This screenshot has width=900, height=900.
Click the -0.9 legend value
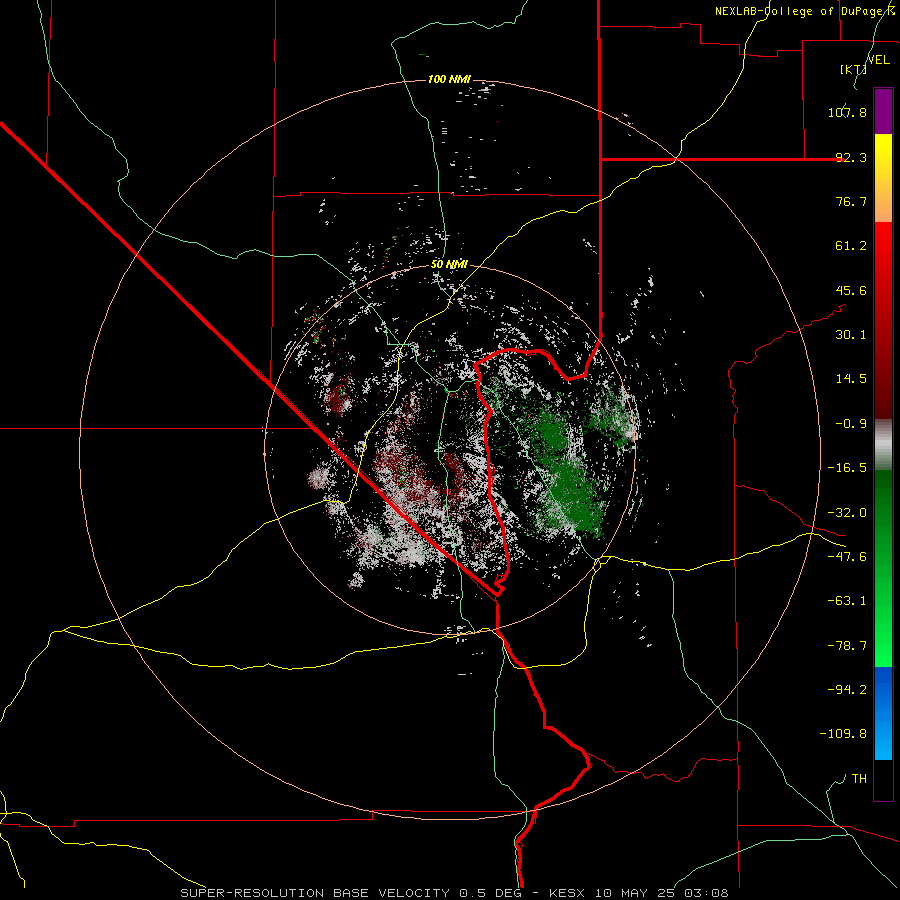[851, 424]
